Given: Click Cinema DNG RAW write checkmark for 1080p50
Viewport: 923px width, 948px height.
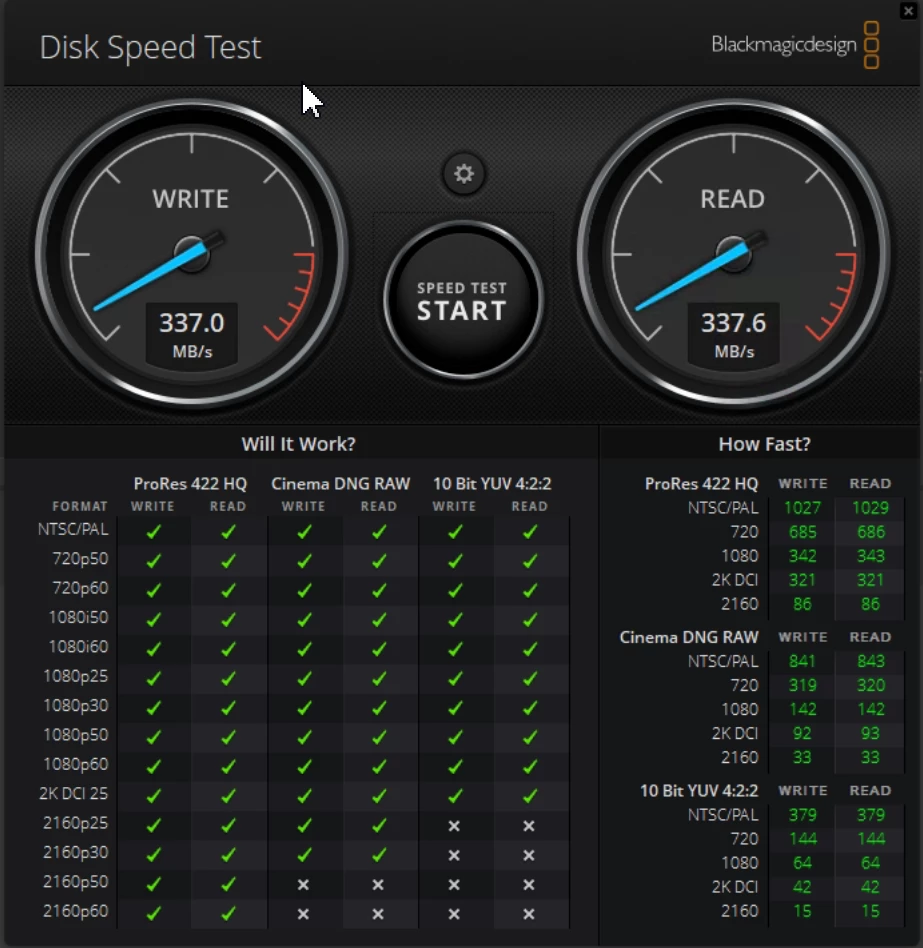Looking at the screenshot, I should click(304, 737).
